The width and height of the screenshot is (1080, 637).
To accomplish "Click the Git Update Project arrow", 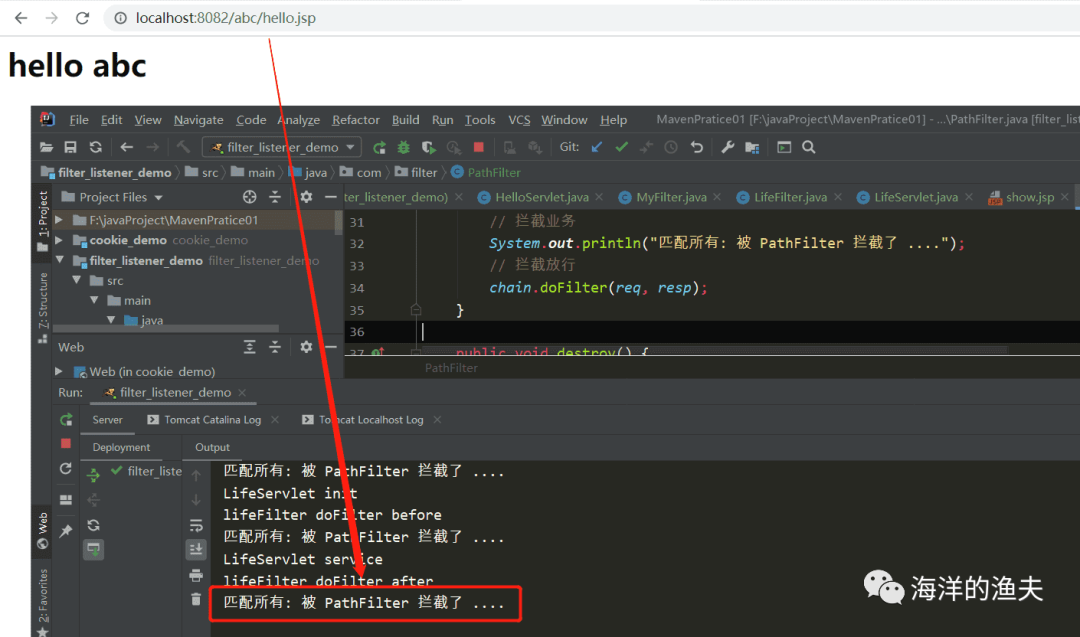I will click(596, 147).
